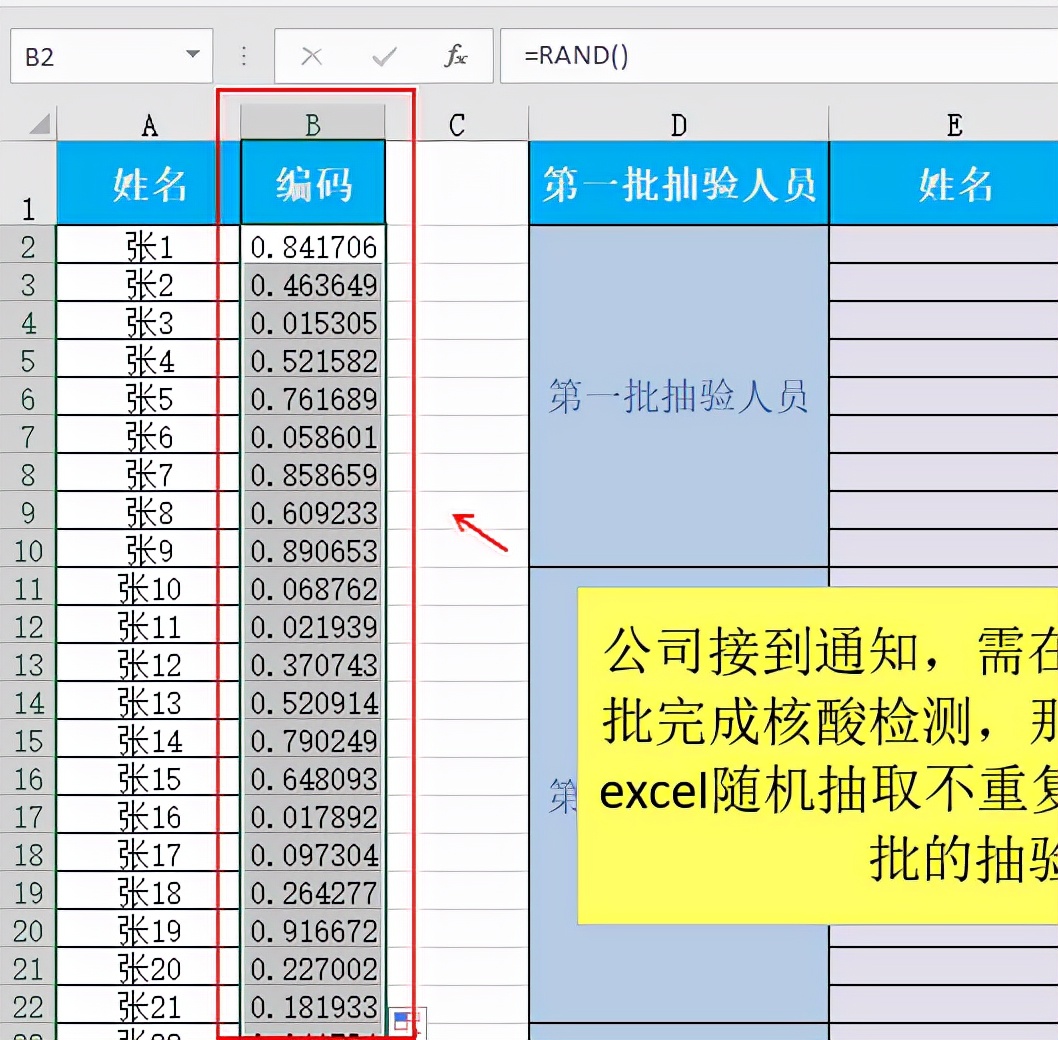
Task: Select cell B2 containing 0.841706
Action: click(312, 246)
